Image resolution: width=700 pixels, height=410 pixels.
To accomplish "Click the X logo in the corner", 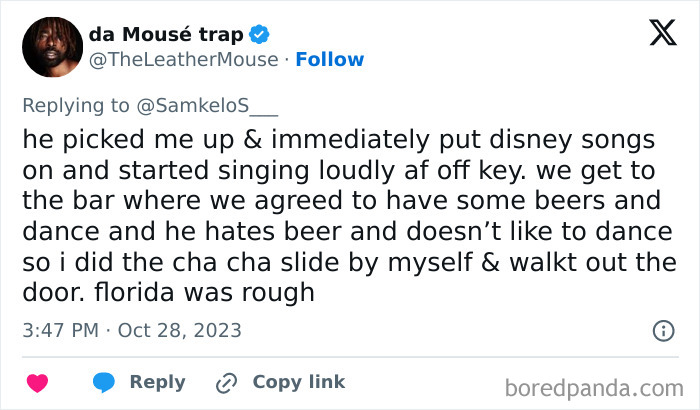I will (662, 33).
